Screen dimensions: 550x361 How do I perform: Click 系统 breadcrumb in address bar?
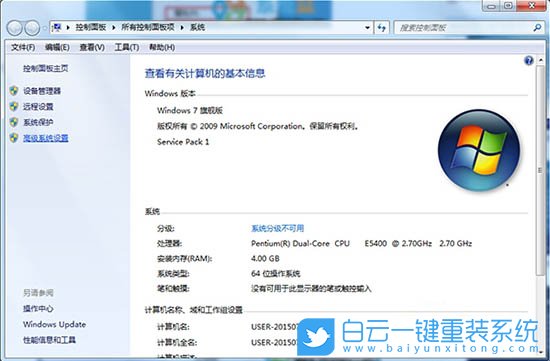pos(197,27)
